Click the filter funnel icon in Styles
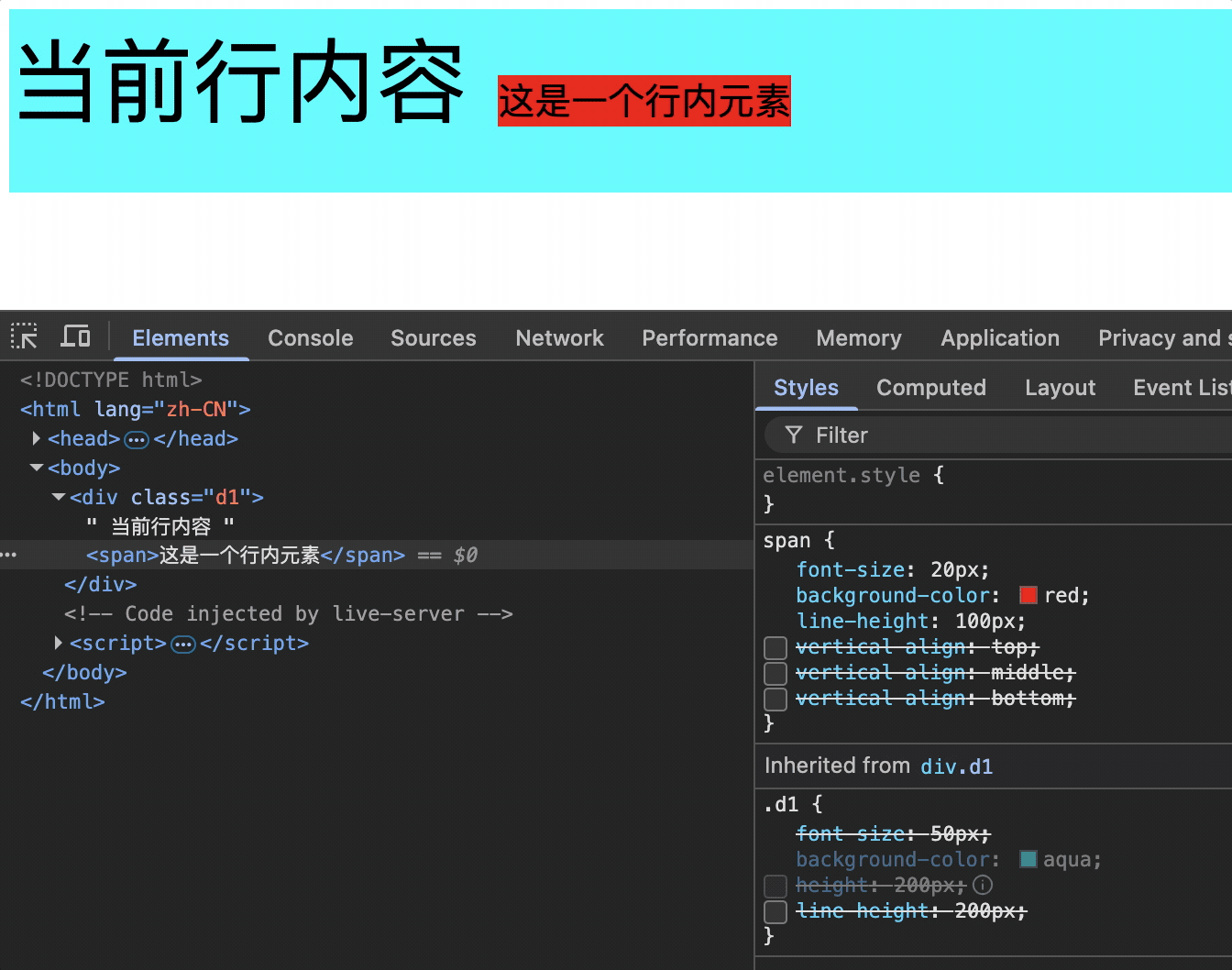Screen dimensions: 1232x970 tap(794, 435)
